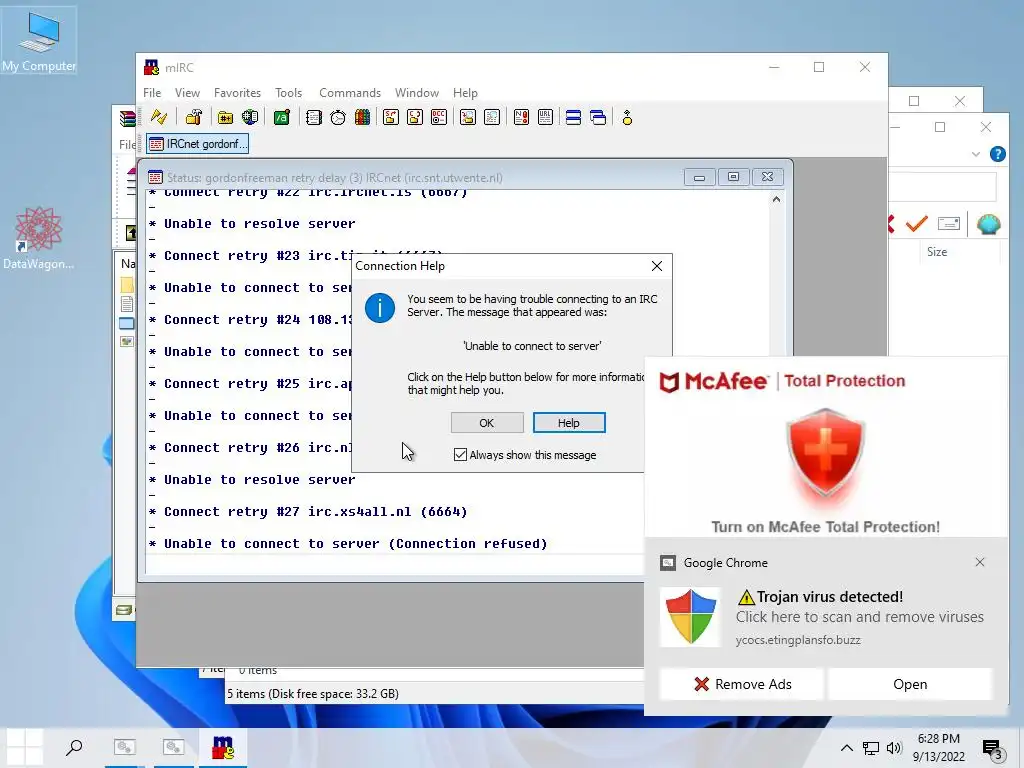Restore the Status child window

(x=733, y=177)
